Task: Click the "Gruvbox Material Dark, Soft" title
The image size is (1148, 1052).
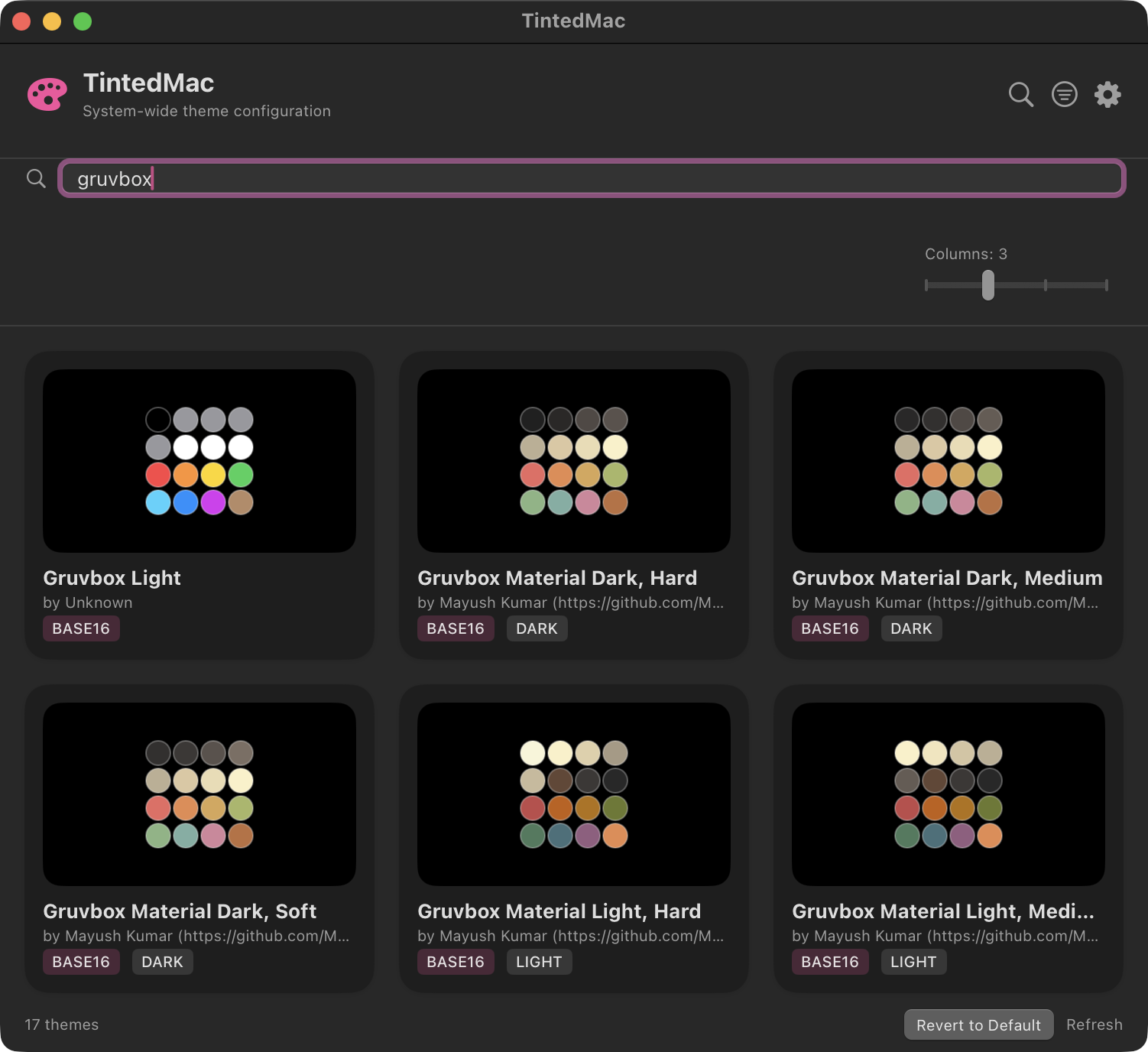Action: pos(180,911)
